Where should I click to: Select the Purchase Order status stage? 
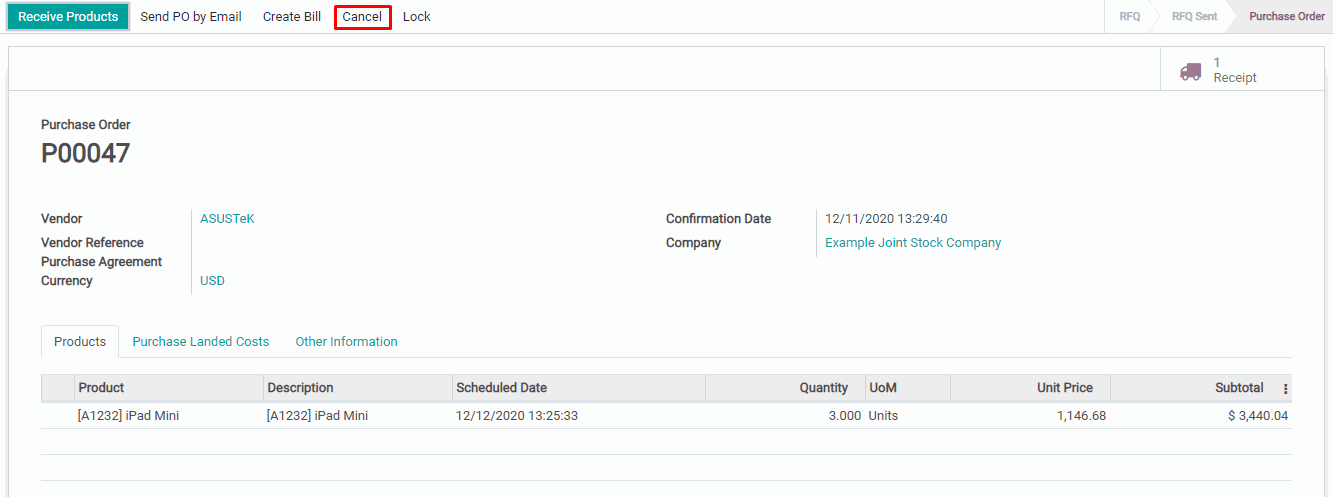pyautogui.click(x=1286, y=17)
